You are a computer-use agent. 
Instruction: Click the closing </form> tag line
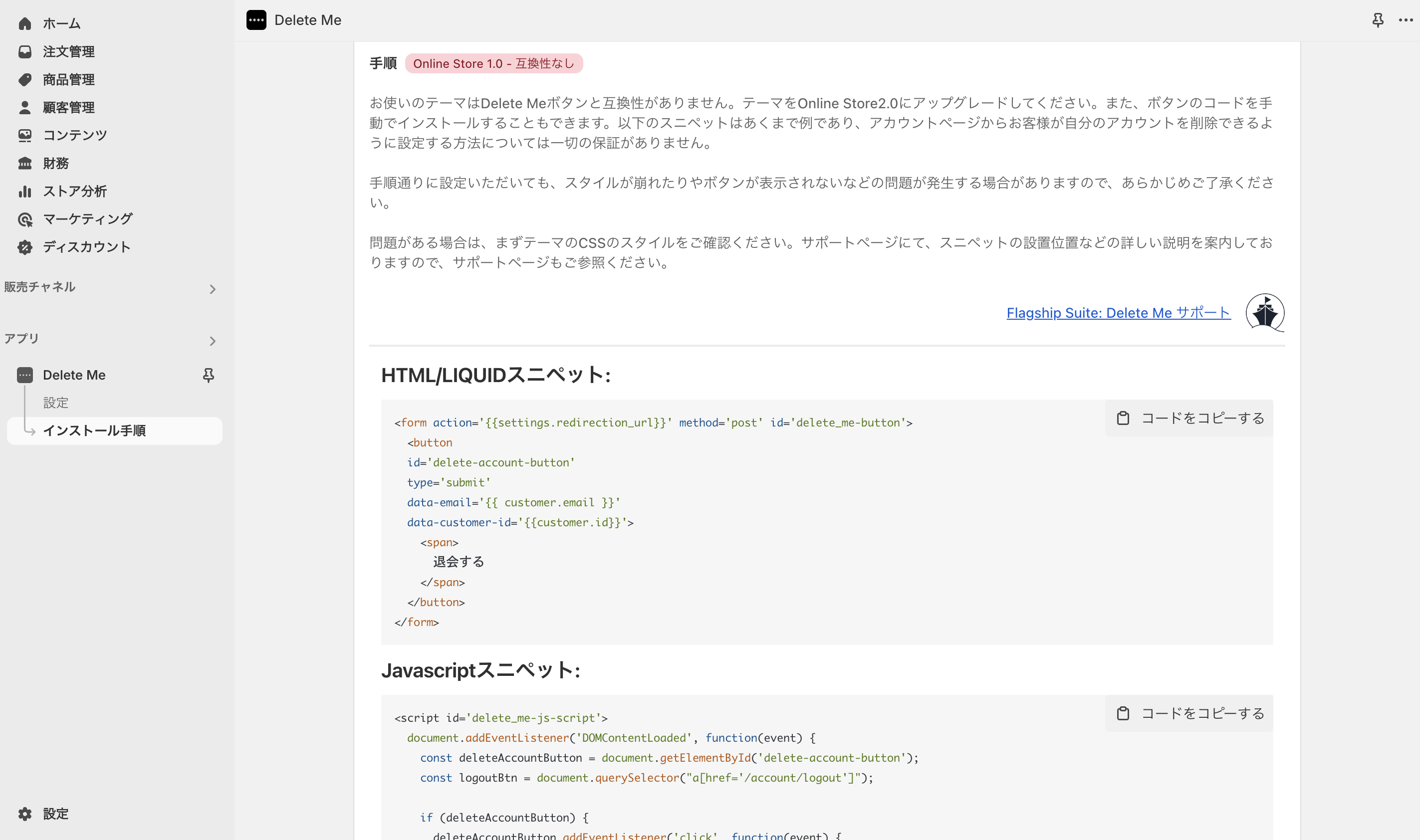pyautogui.click(x=417, y=622)
